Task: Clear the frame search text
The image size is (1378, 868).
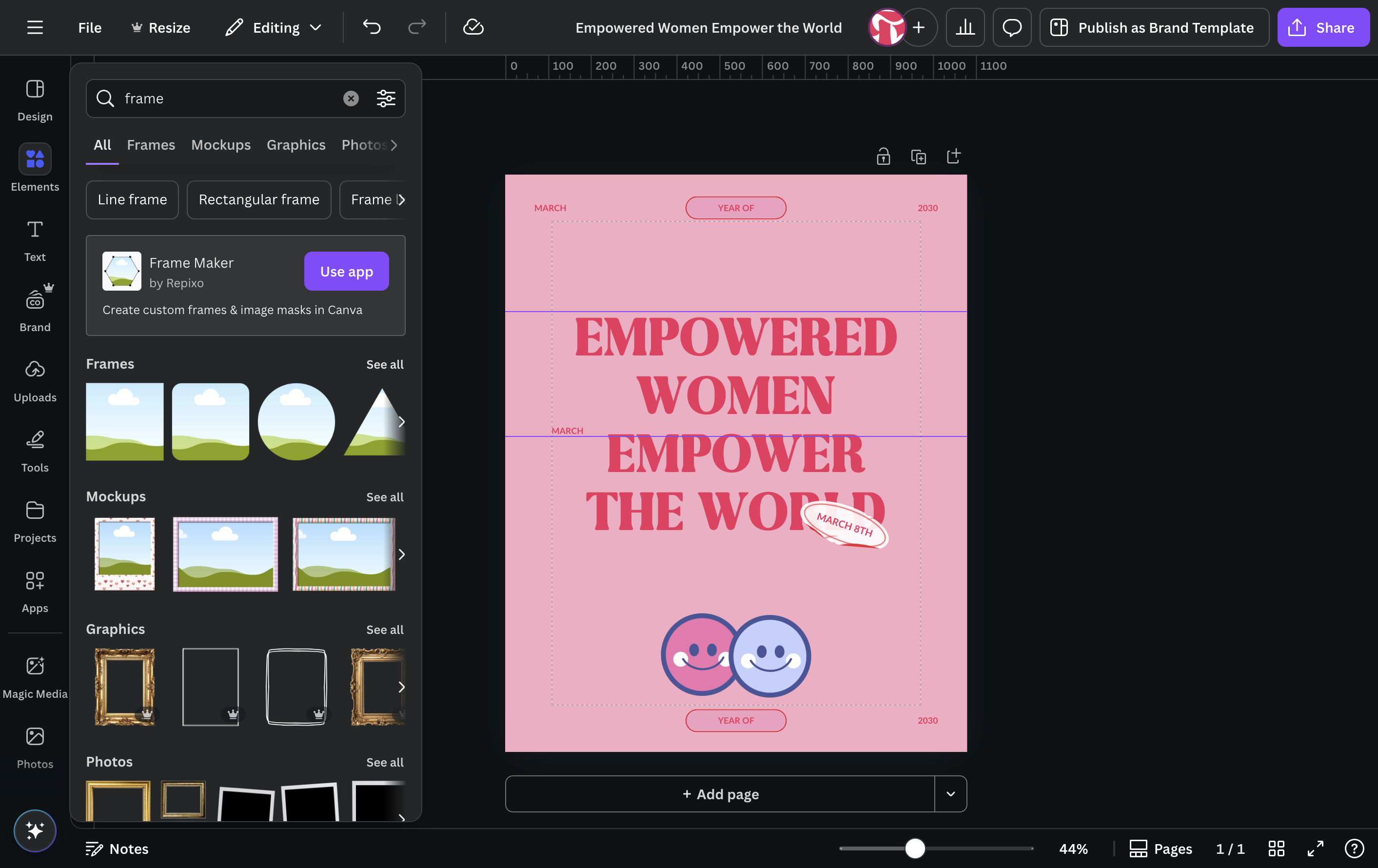Action: (x=351, y=99)
